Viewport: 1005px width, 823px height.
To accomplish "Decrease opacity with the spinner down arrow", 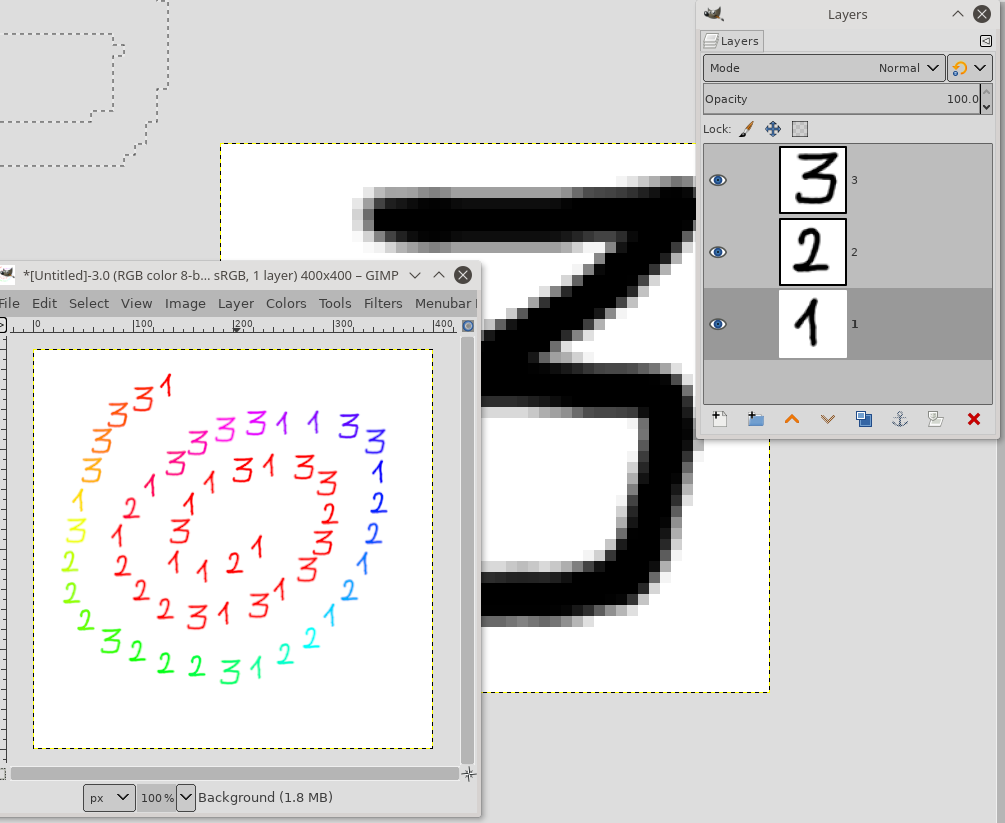I will (x=986, y=107).
